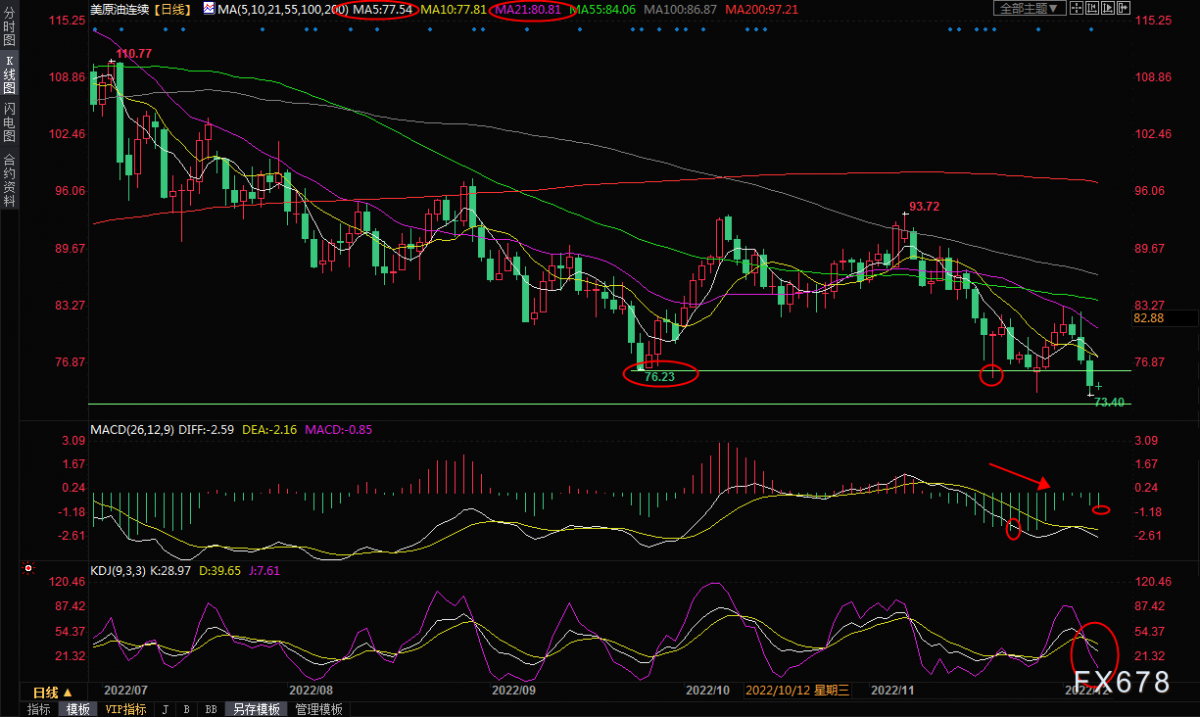The height and width of the screenshot is (717, 1200).
Task: Click the MACD(26,12,9) indicator label
Action: [x=132, y=429]
